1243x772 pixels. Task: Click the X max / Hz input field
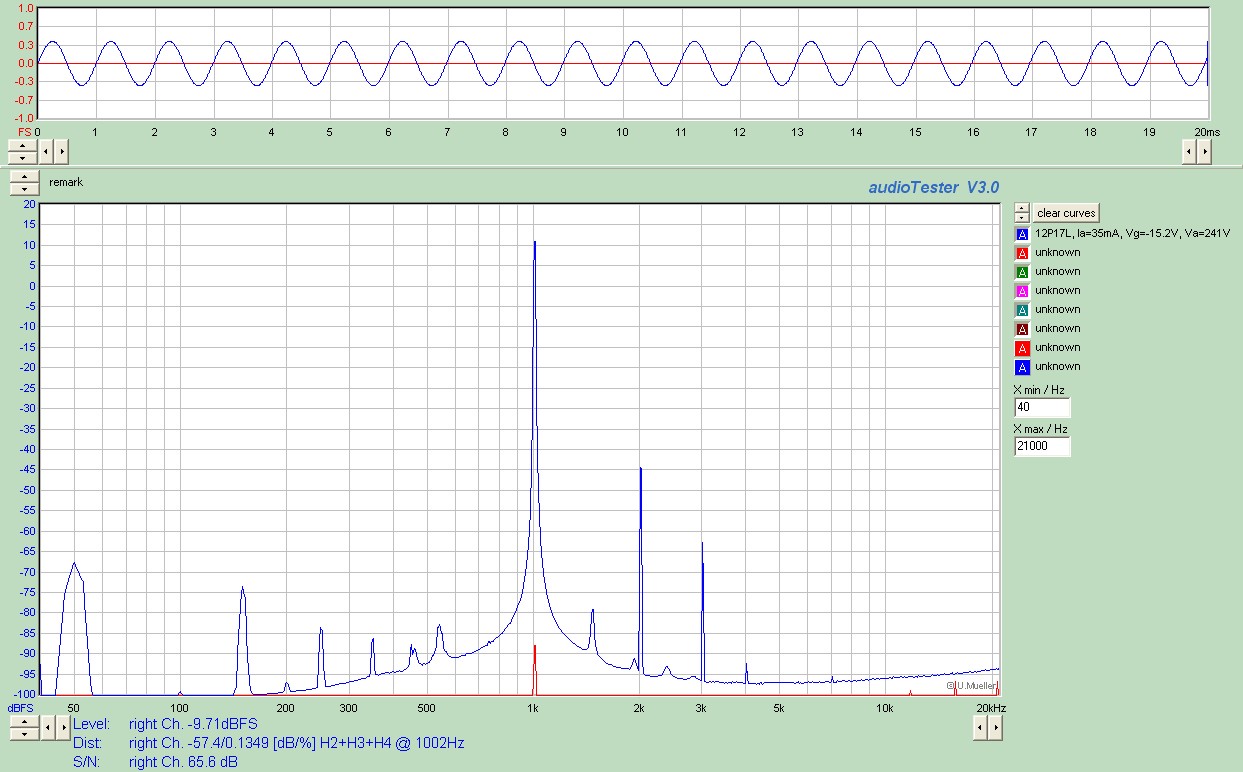(x=1042, y=447)
